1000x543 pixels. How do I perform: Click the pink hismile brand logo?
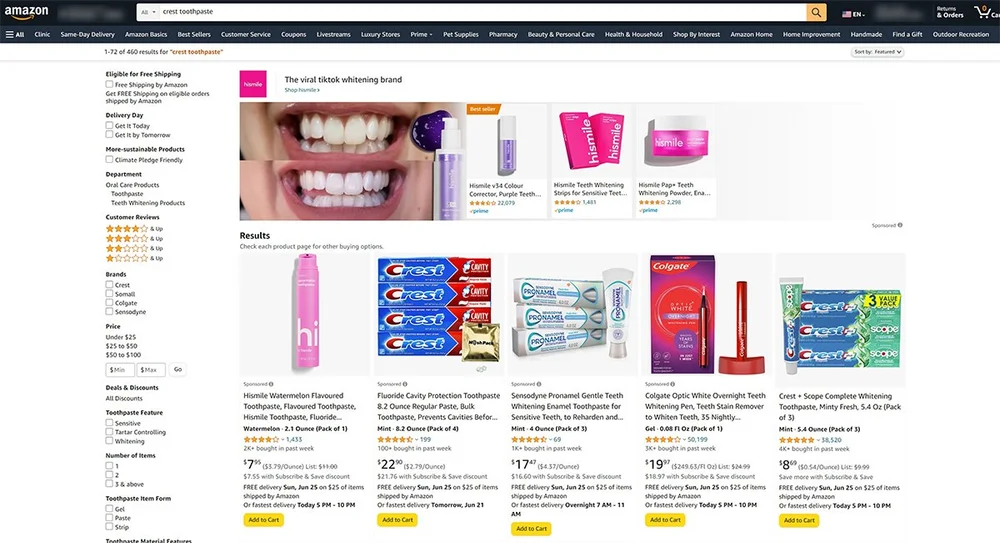[253, 84]
